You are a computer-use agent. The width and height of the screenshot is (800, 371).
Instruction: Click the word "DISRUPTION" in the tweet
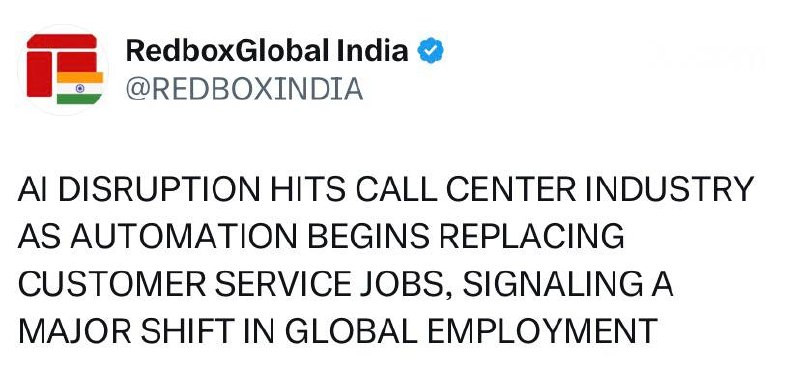pyautogui.click(x=159, y=190)
